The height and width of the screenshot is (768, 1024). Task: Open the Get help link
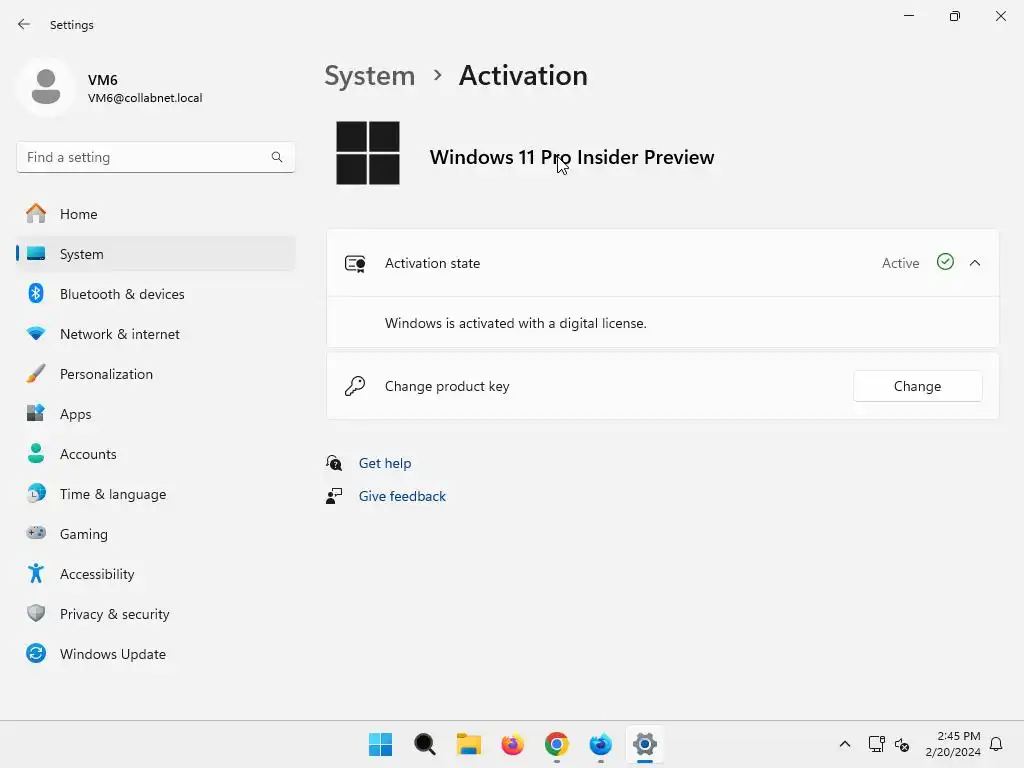[x=385, y=463]
